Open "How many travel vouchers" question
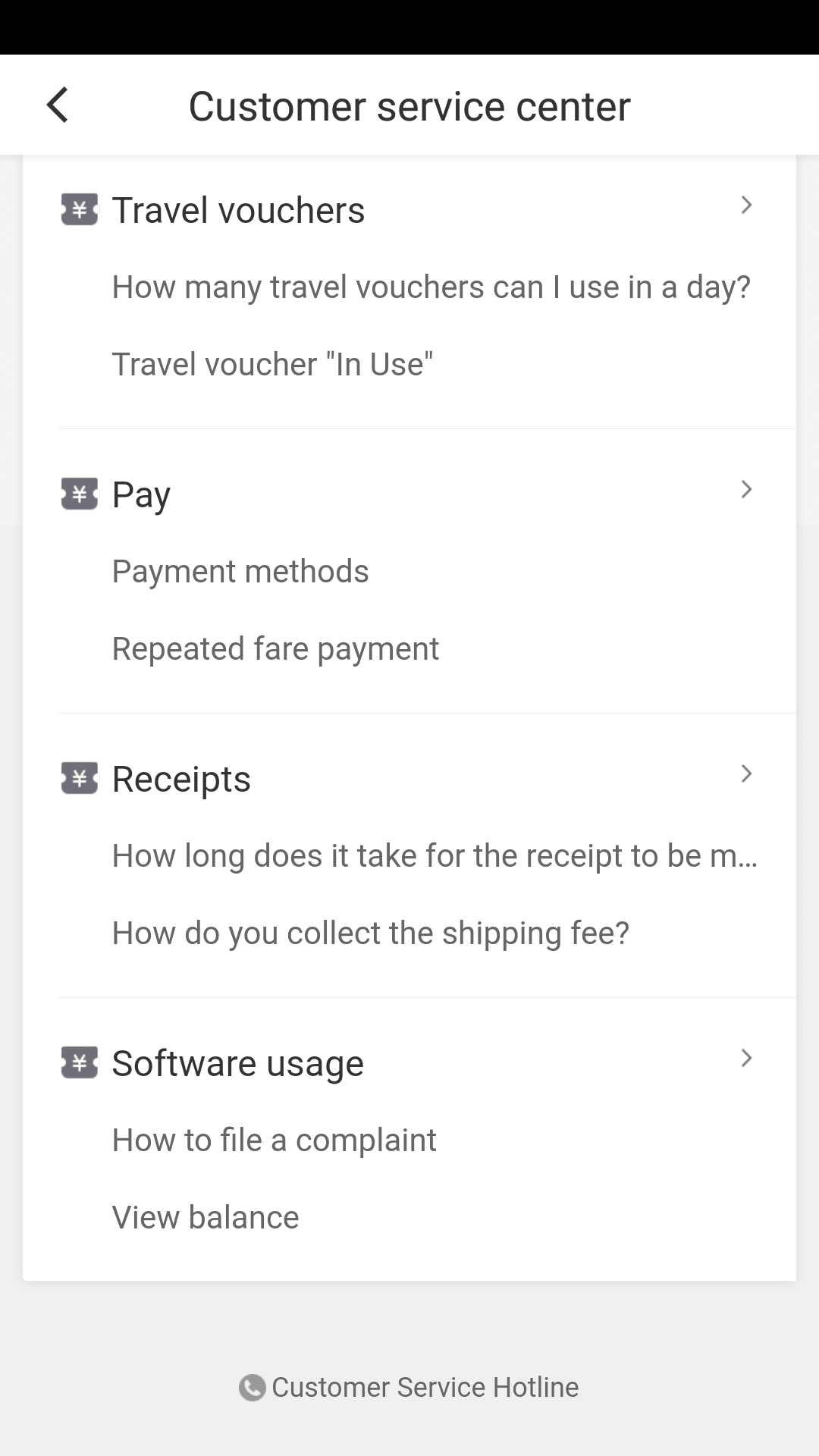The image size is (819, 1456). [x=431, y=287]
